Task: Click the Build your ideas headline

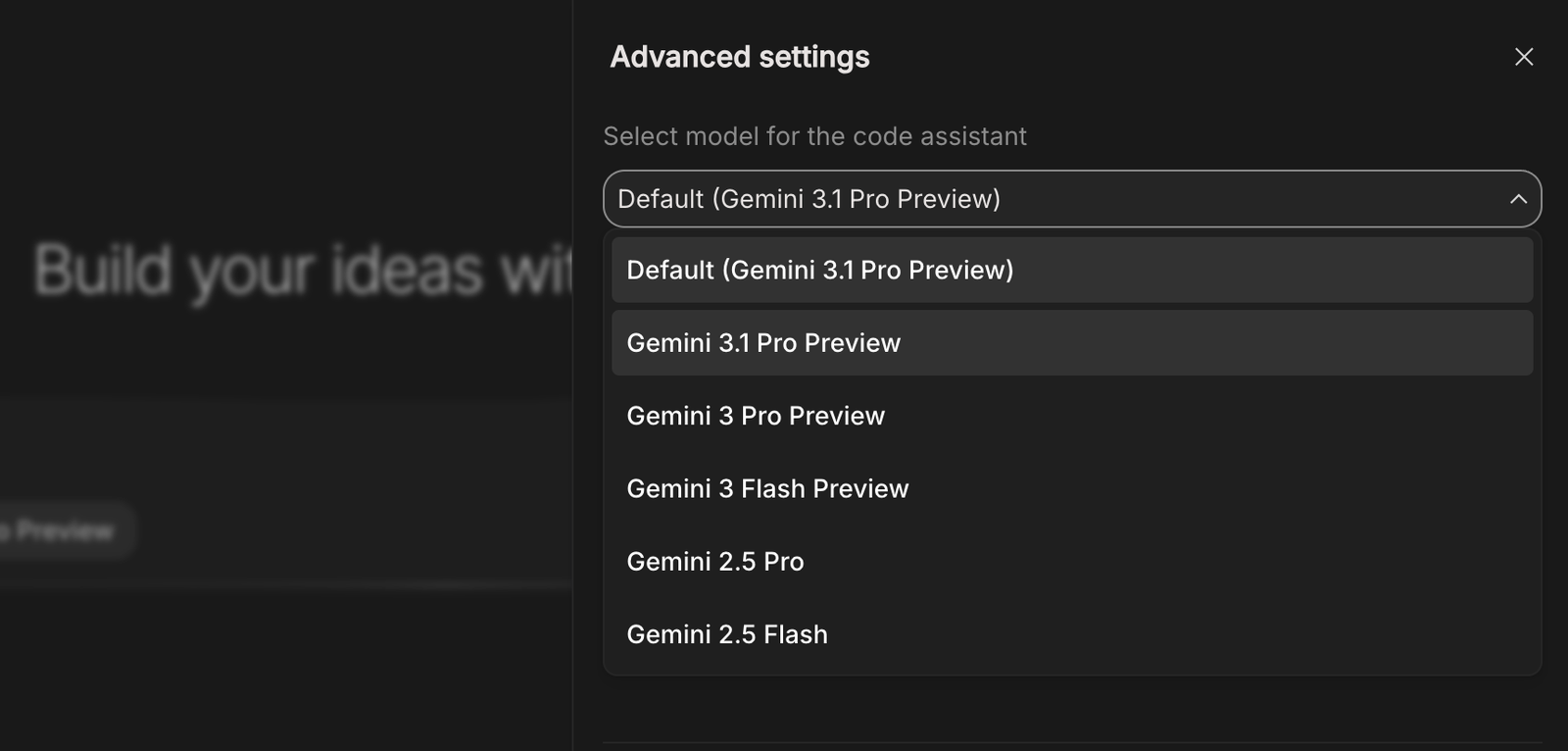Action: click(x=294, y=270)
